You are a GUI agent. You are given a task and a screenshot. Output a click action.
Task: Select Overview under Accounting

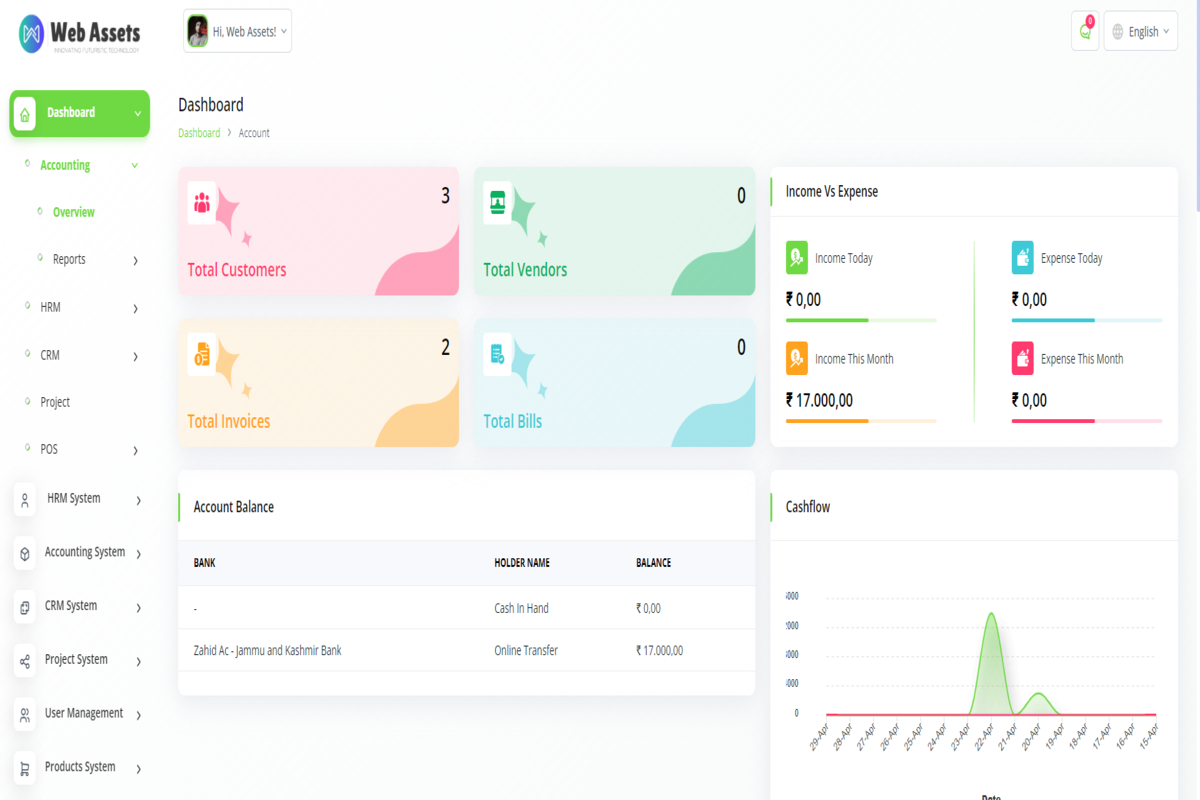tap(71, 212)
